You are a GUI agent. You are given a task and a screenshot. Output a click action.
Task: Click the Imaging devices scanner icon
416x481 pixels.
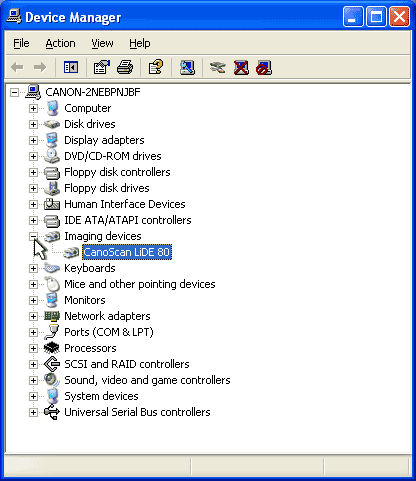click(x=52, y=236)
